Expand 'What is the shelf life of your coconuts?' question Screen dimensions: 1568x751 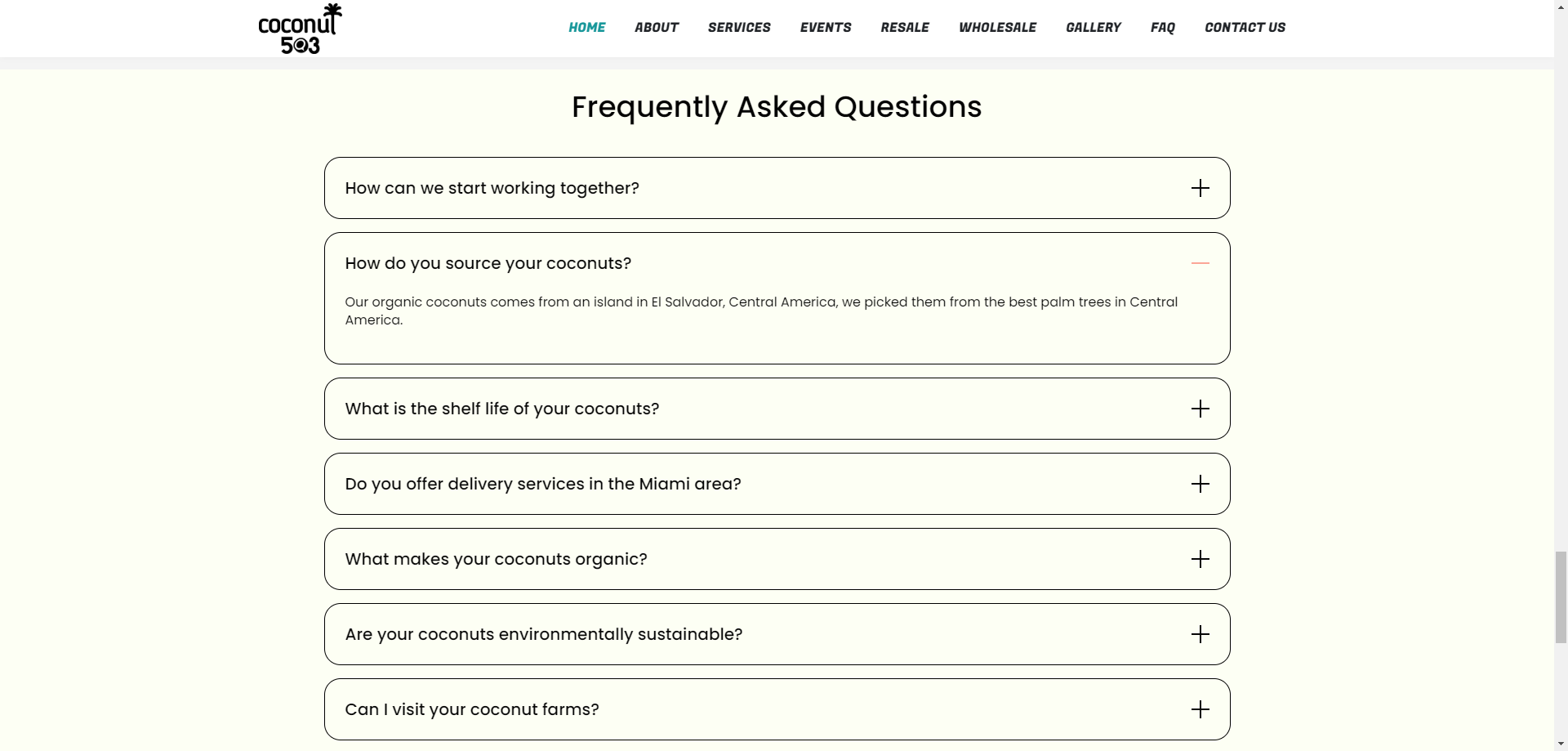(x=777, y=409)
